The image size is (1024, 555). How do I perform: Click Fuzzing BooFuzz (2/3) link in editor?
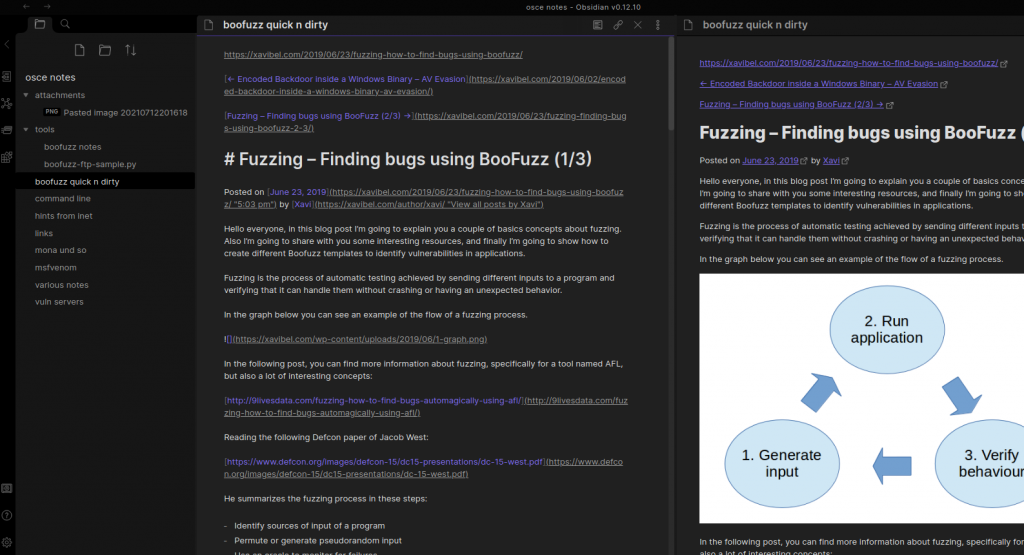[x=319, y=116]
